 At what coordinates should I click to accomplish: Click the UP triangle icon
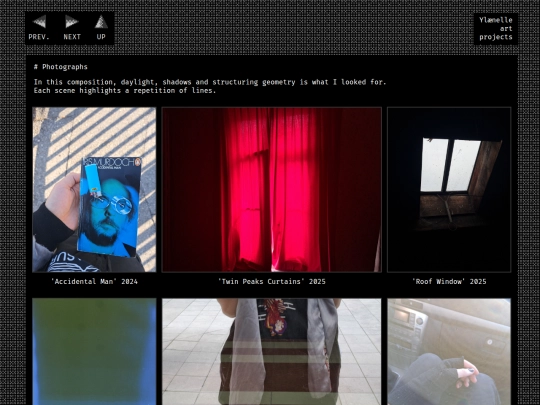coord(101,22)
